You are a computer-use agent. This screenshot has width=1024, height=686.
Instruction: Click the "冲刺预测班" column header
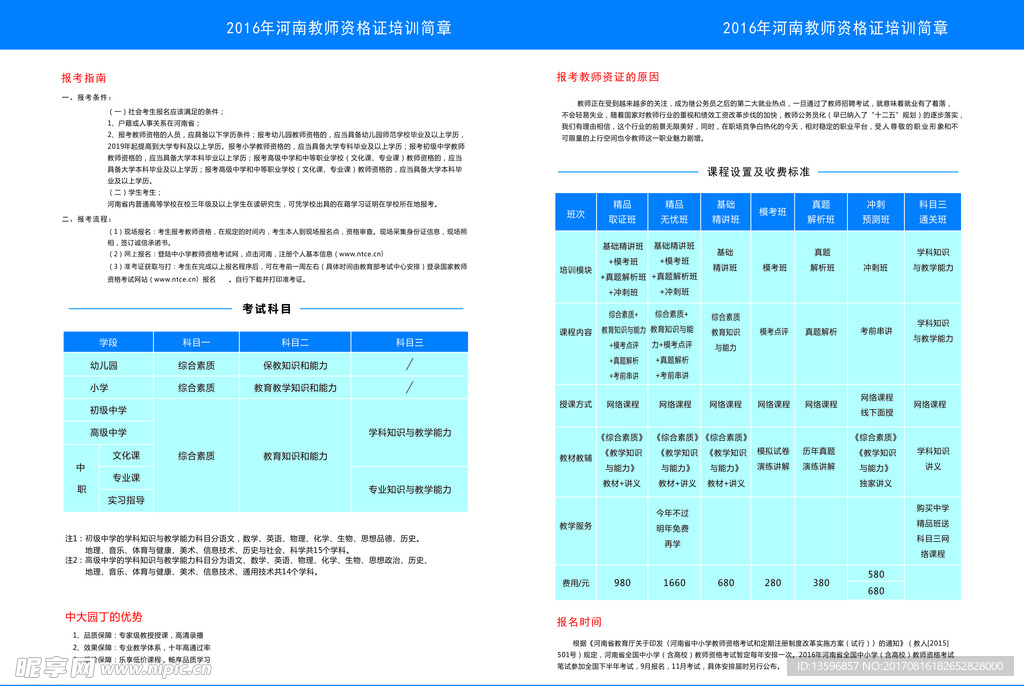pos(876,212)
